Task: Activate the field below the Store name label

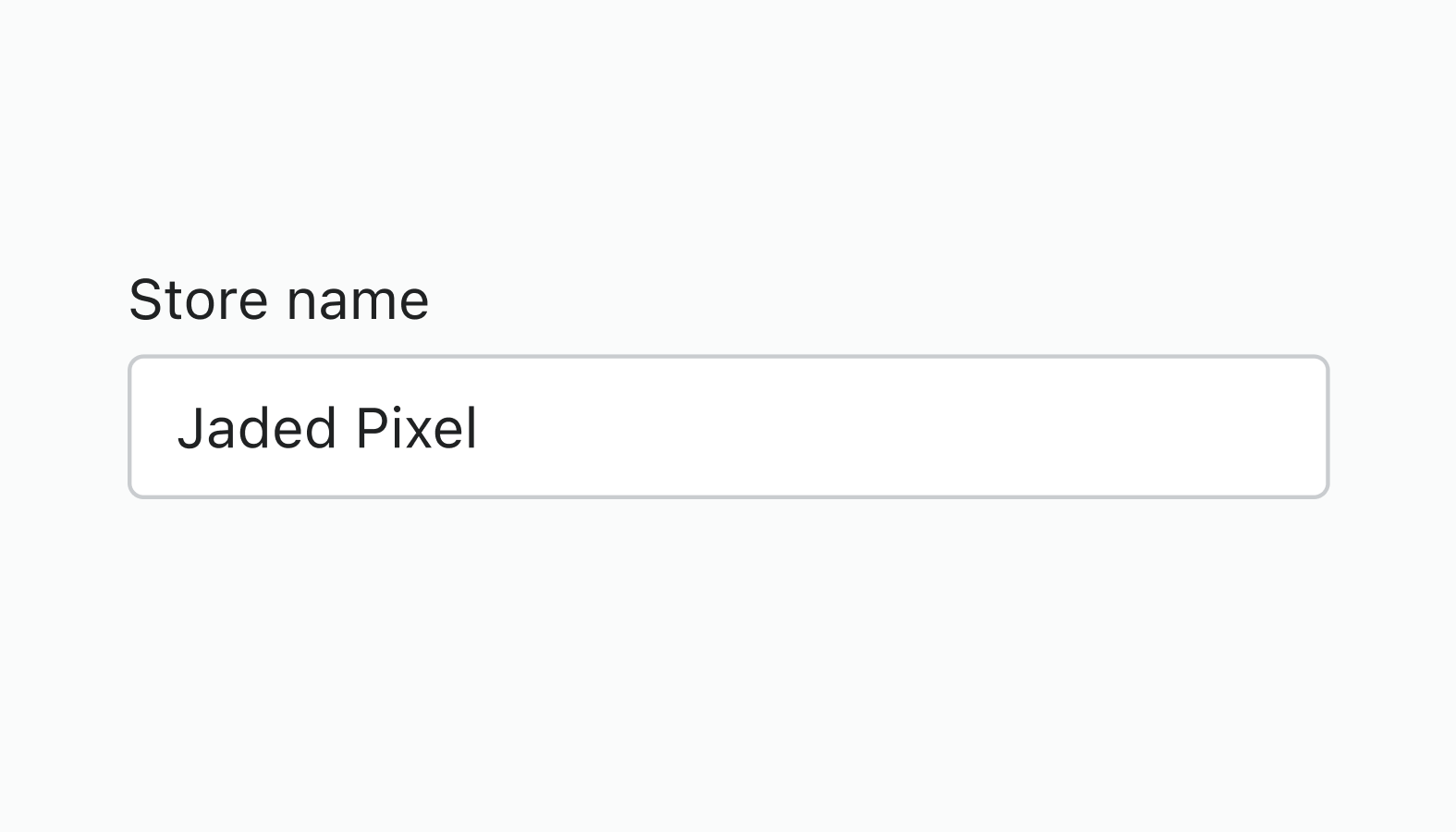Action: point(728,427)
